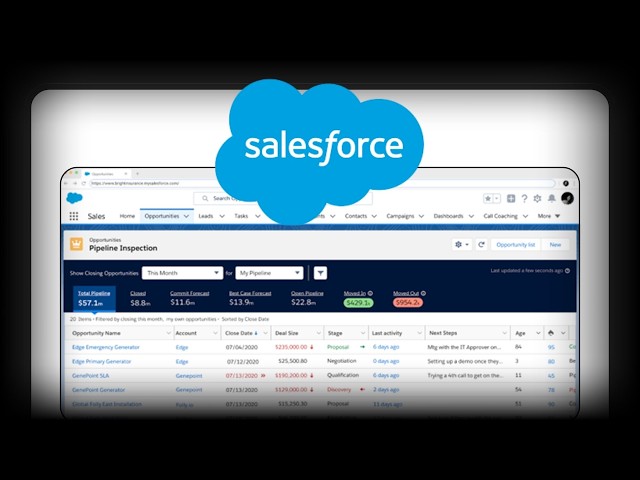The image size is (640, 480).
Task: Click the Salesforce global search field
Action: point(283,198)
